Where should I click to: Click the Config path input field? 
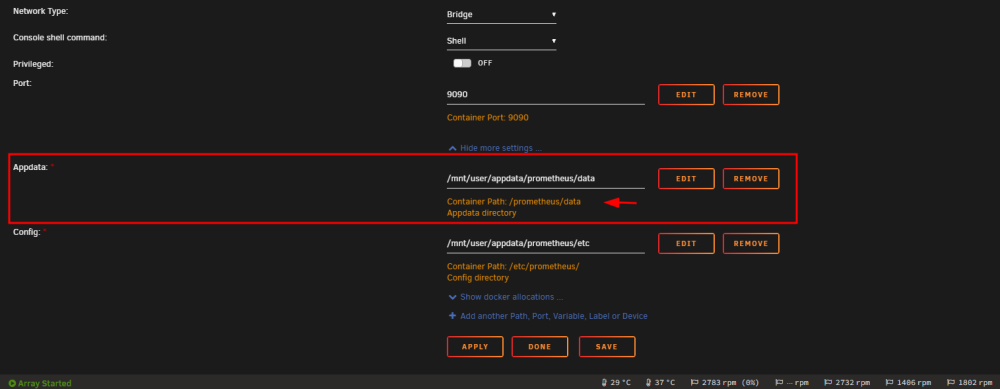[x=545, y=243]
